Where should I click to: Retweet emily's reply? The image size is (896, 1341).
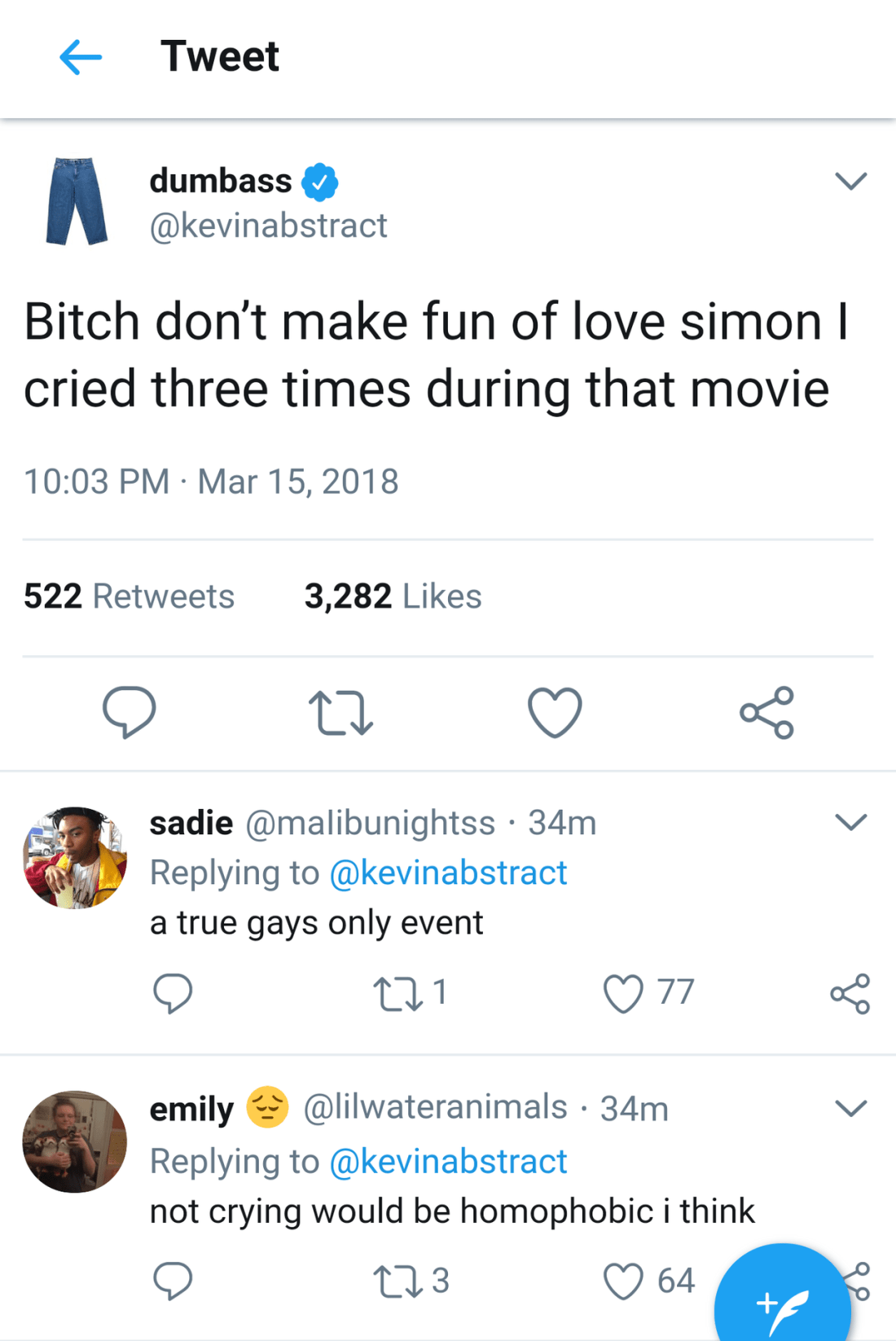[398, 1281]
